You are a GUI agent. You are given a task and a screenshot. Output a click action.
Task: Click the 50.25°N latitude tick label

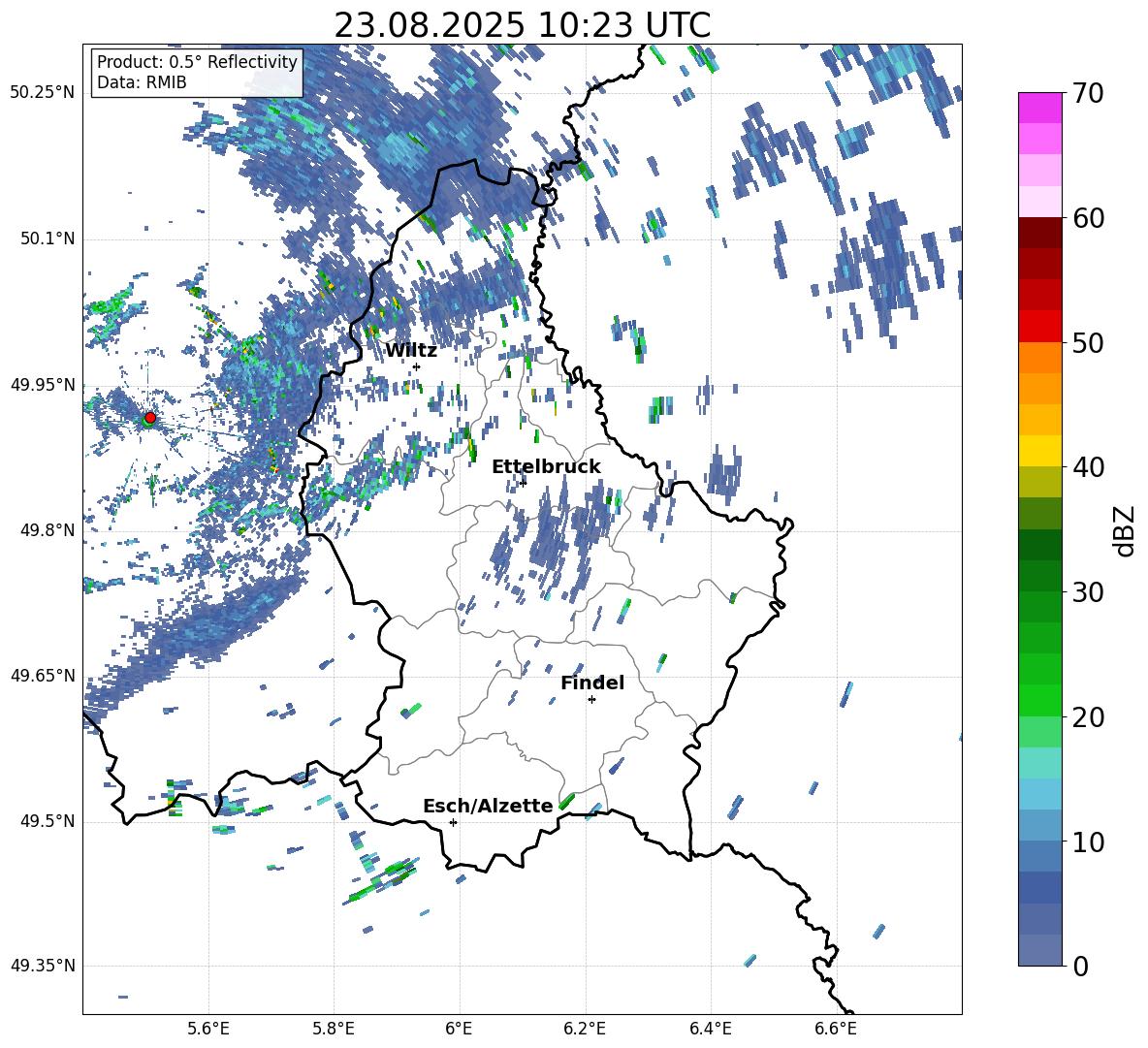[43, 93]
